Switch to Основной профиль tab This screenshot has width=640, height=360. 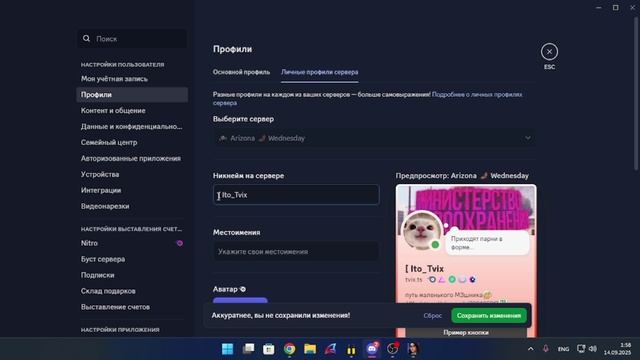241,72
